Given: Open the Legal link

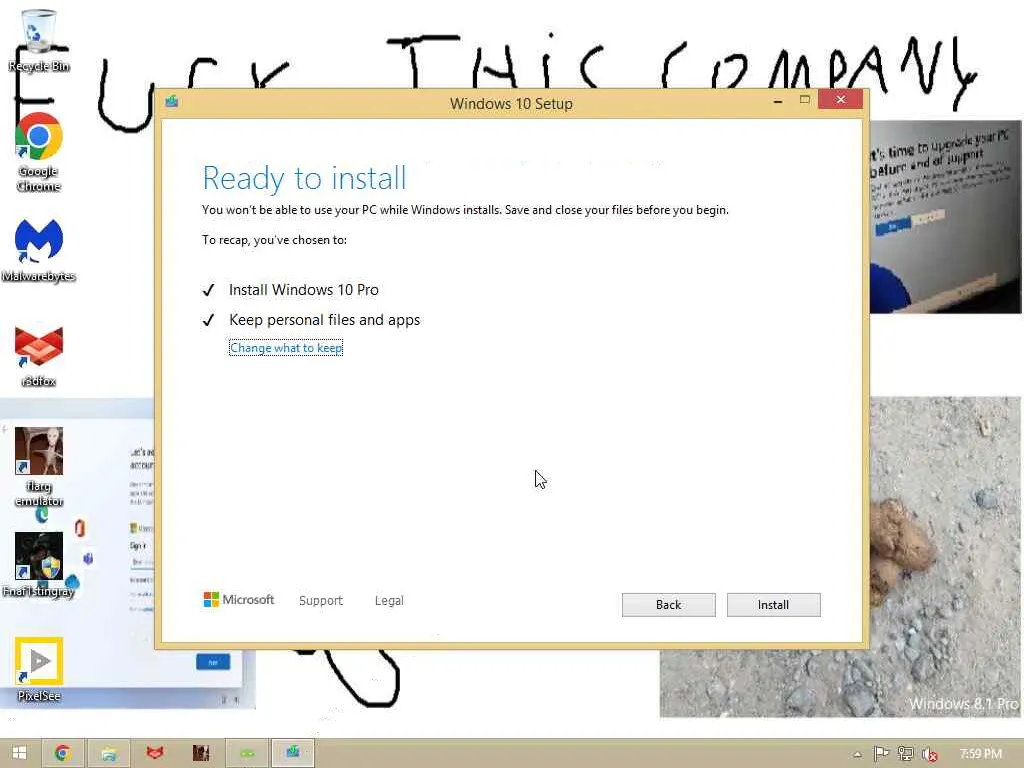Looking at the screenshot, I should coord(389,600).
